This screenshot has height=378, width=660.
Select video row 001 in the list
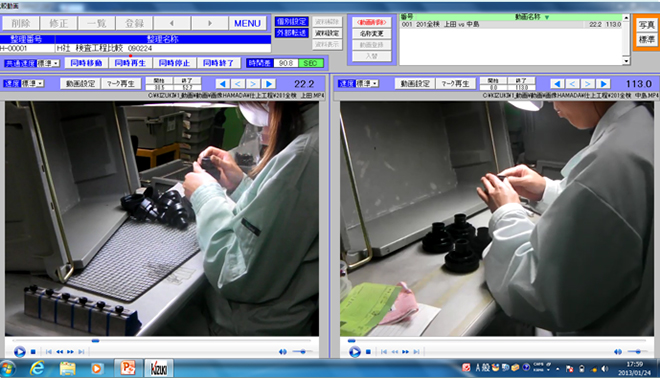pyautogui.click(x=511, y=24)
